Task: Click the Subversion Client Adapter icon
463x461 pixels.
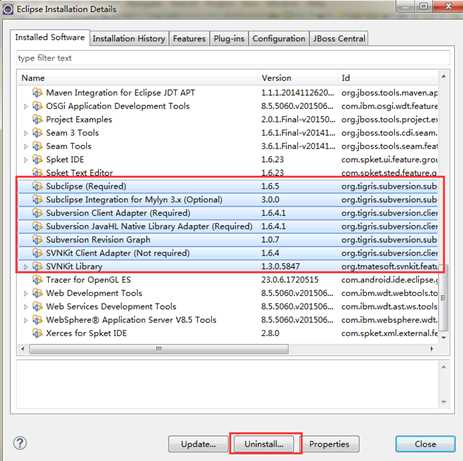Action: point(37,213)
